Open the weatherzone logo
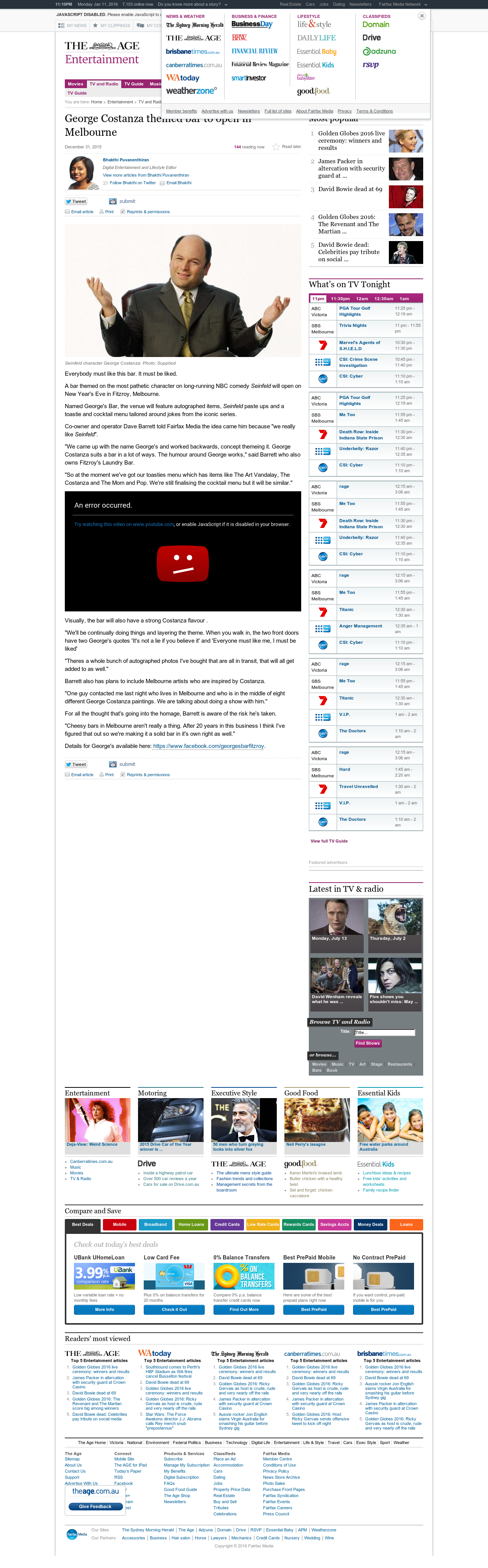Viewport: 488px width, 1568px height. pyautogui.click(x=191, y=91)
